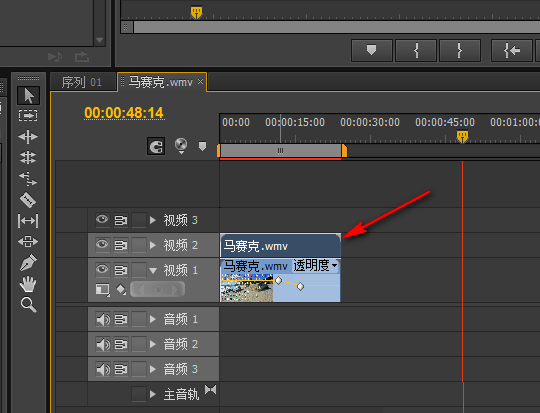Expand the 视频 3 track
This screenshot has height=413, width=540.
pyautogui.click(x=153, y=220)
